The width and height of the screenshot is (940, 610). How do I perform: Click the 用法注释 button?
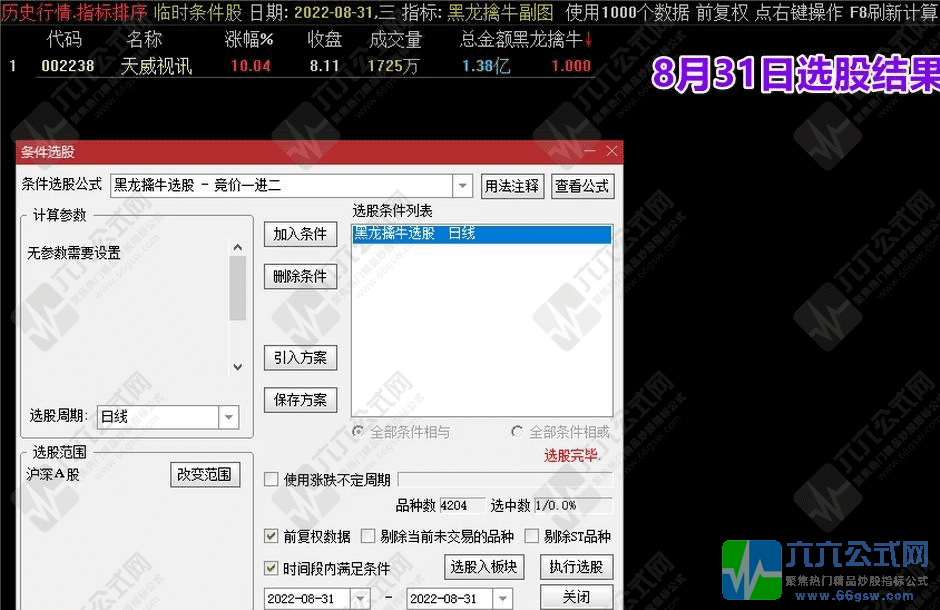[512, 186]
